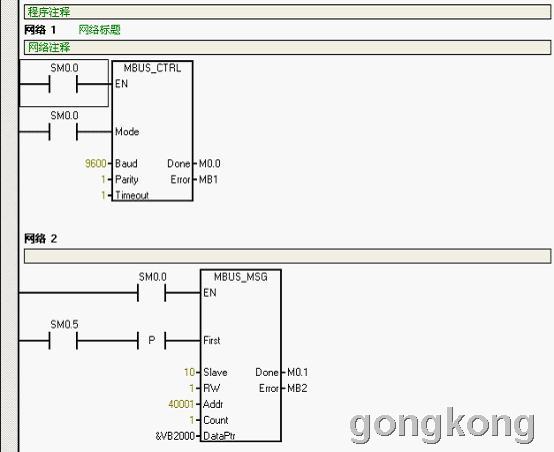Select the M0.1 Done output of MBUS_MSG

tap(297, 372)
